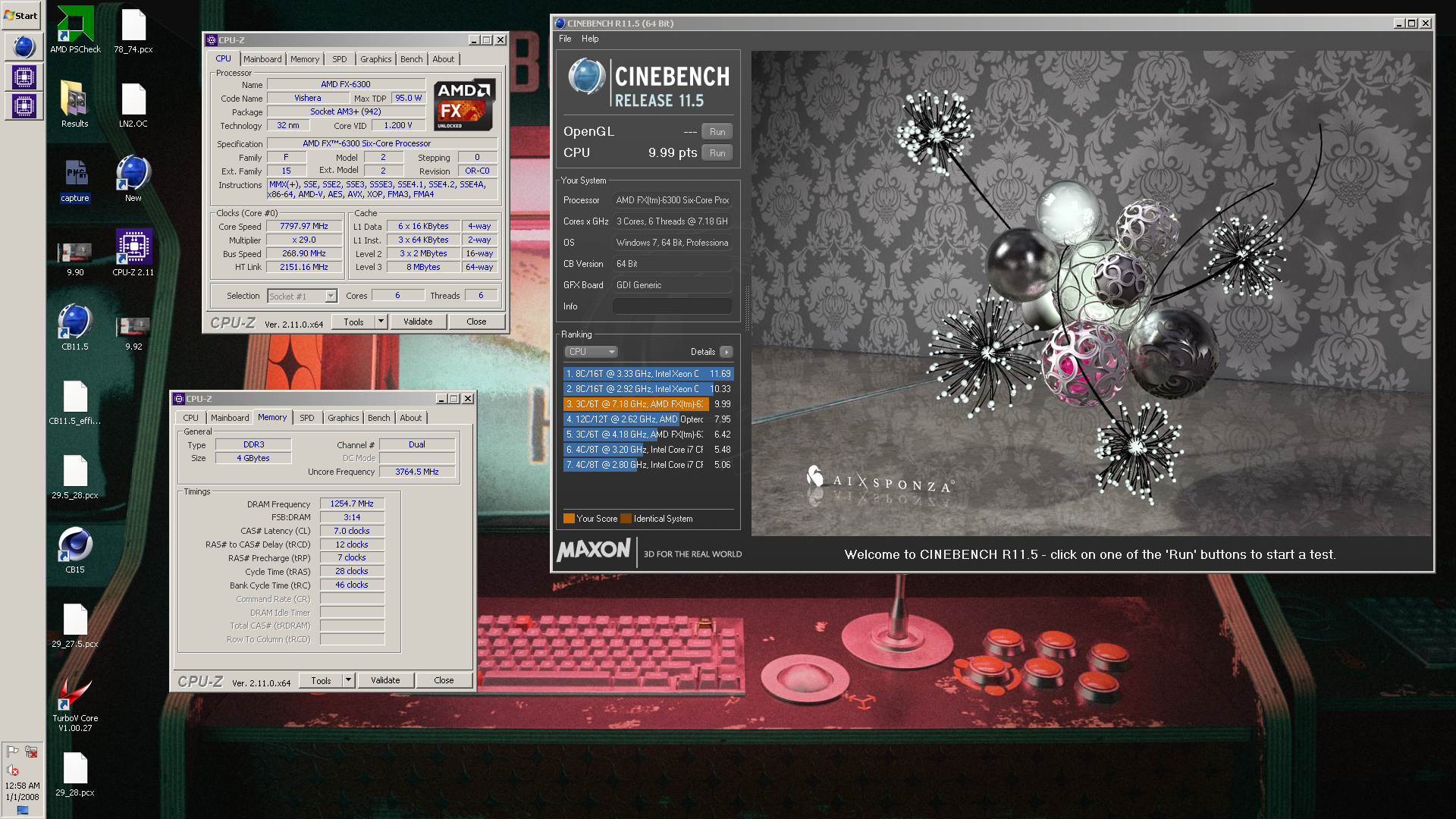The width and height of the screenshot is (1456, 819).
Task: Click Close button in Memory CPU-Z window
Action: tap(444, 680)
